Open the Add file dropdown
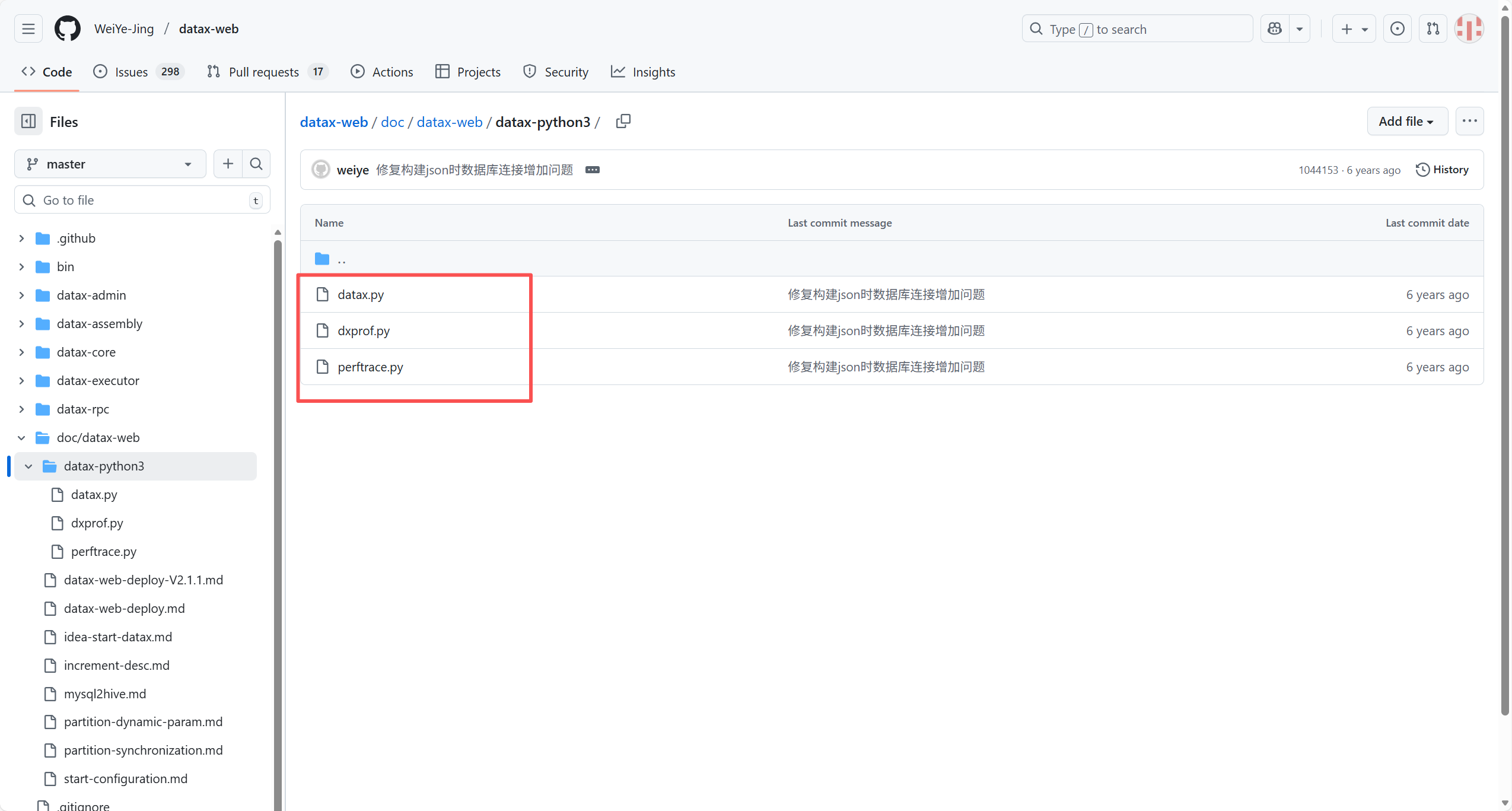Viewport: 1512px width, 811px height. point(1406,122)
